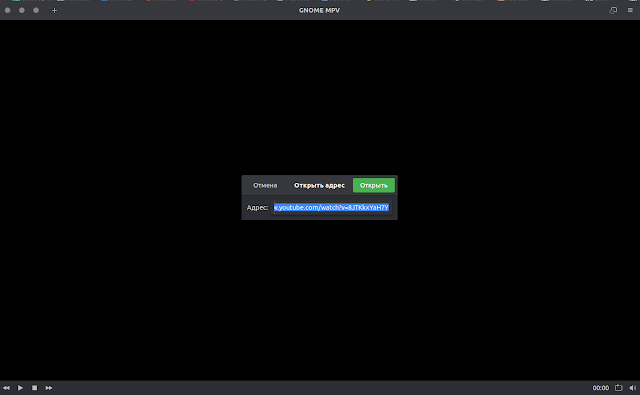
Task: Close the GNOME MPV window
Action: click(7, 10)
